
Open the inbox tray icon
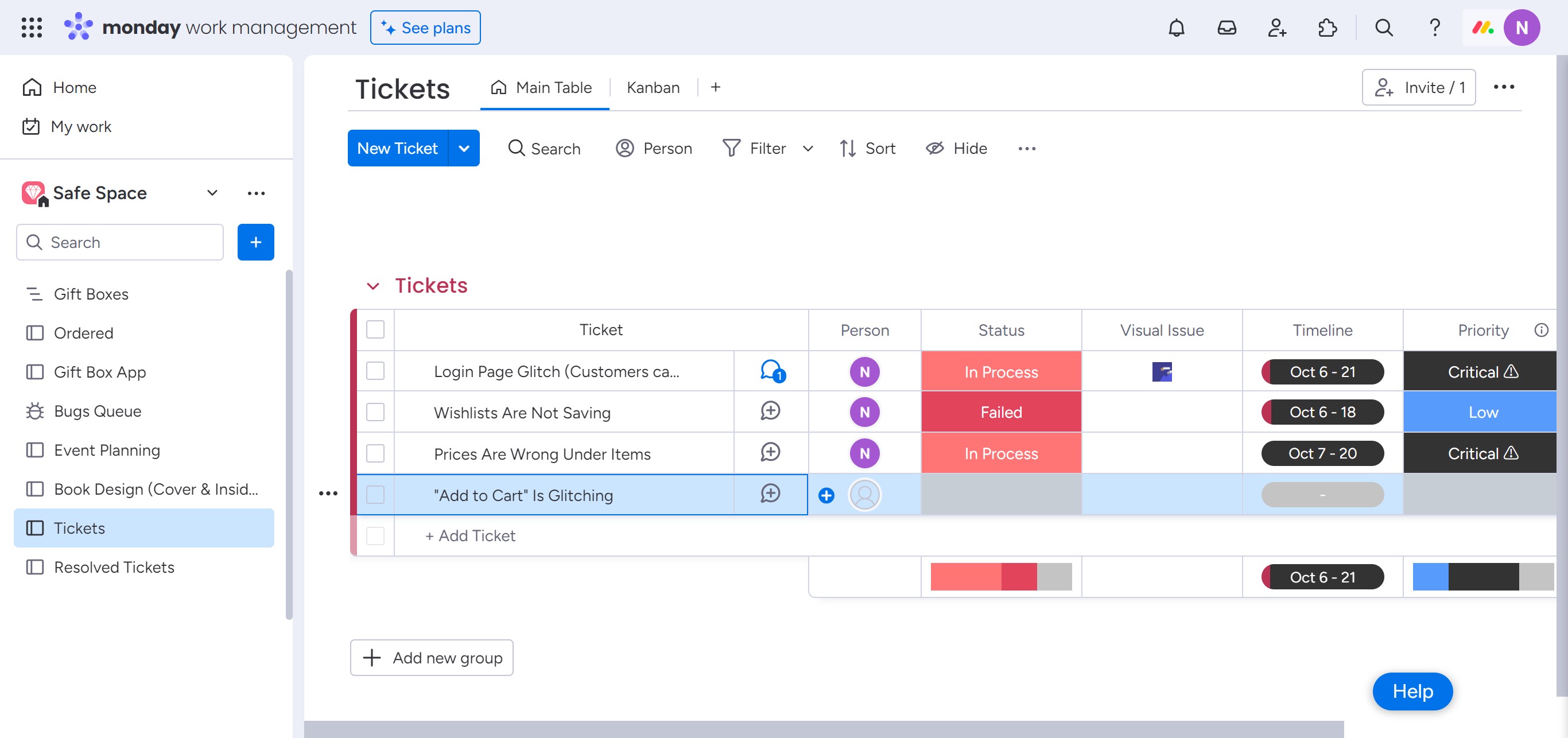coord(1227,28)
